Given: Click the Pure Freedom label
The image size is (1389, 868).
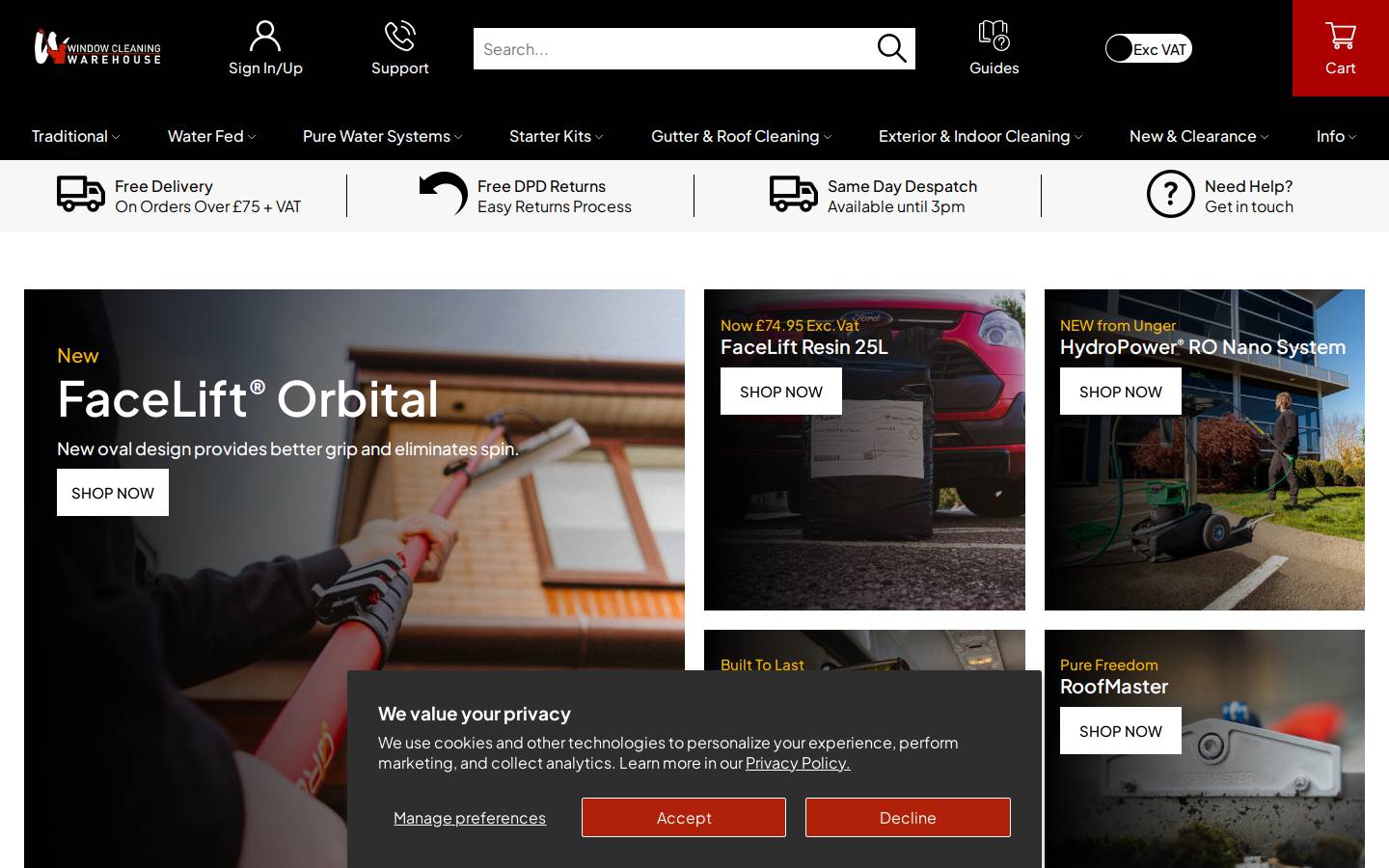Looking at the screenshot, I should (x=1109, y=665).
